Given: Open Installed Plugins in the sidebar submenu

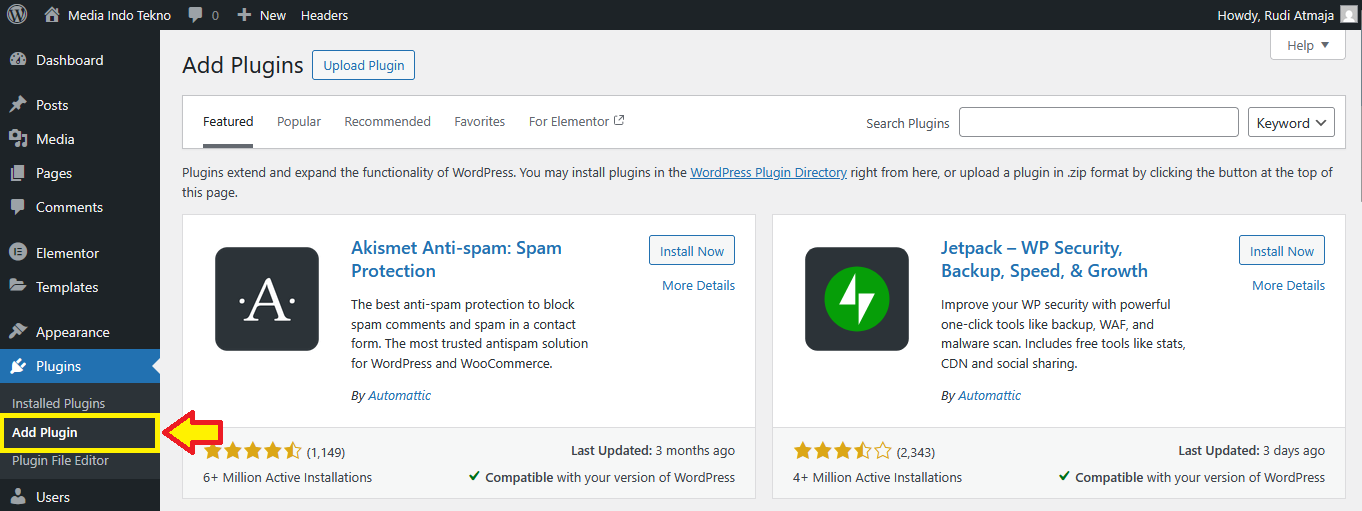Looking at the screenshot, I should 58,403.
